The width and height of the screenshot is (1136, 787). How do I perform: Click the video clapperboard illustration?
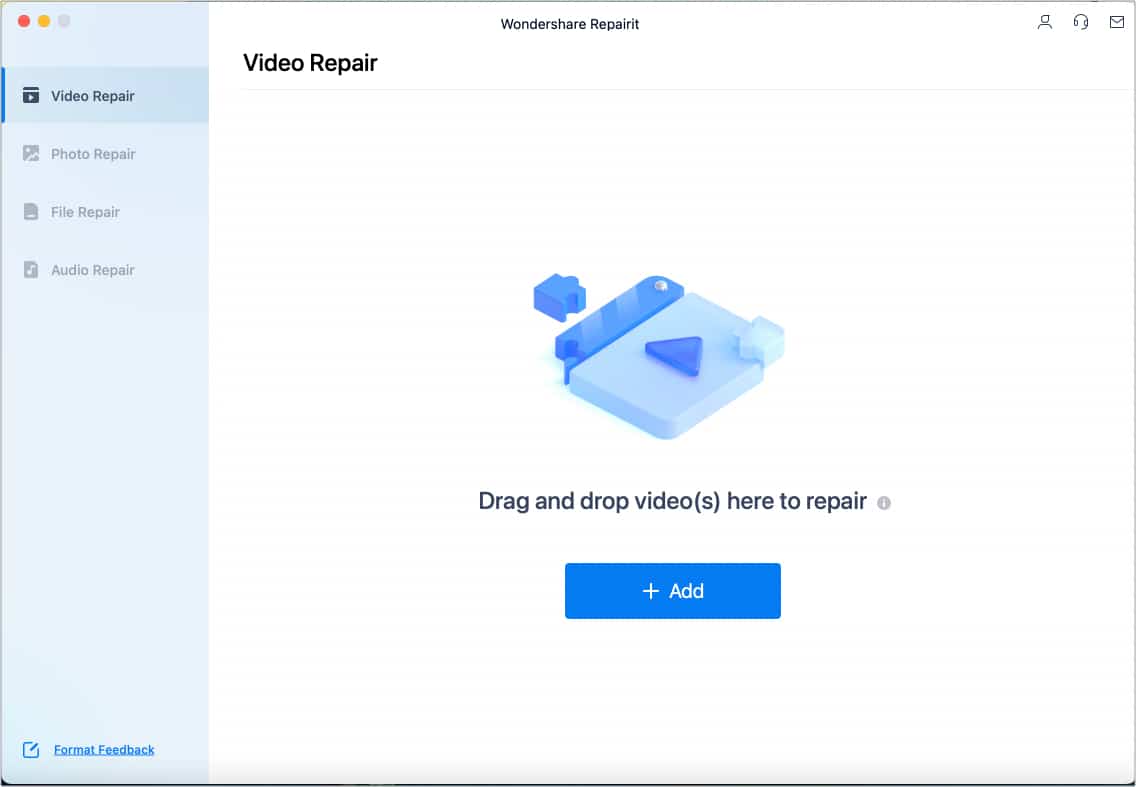point(659,355)
